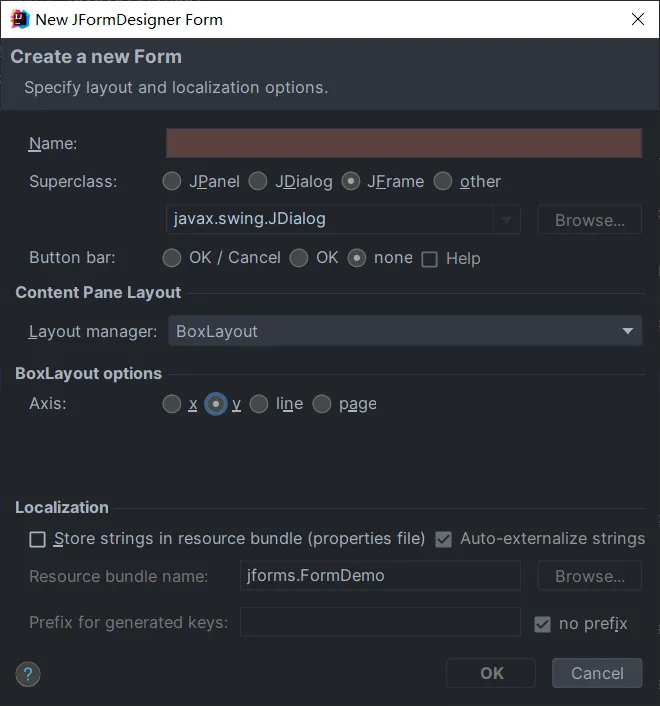Choose the JFrame superclass radio button
The height and width of the screenshot is (706, 660).
(350, 181)
